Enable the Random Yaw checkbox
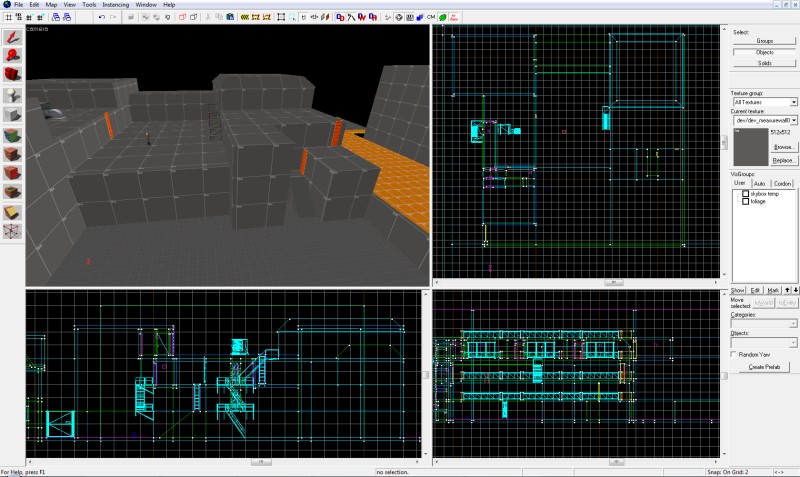This screenshot has height=477, width=800. [734, 354]
